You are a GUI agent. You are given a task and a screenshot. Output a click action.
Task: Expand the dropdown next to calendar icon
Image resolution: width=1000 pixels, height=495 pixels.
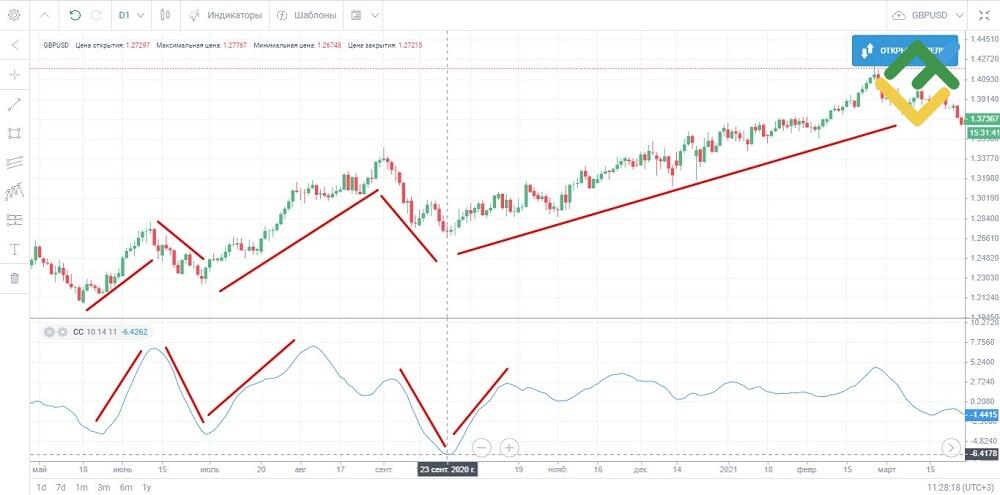[x=376, y=15]
